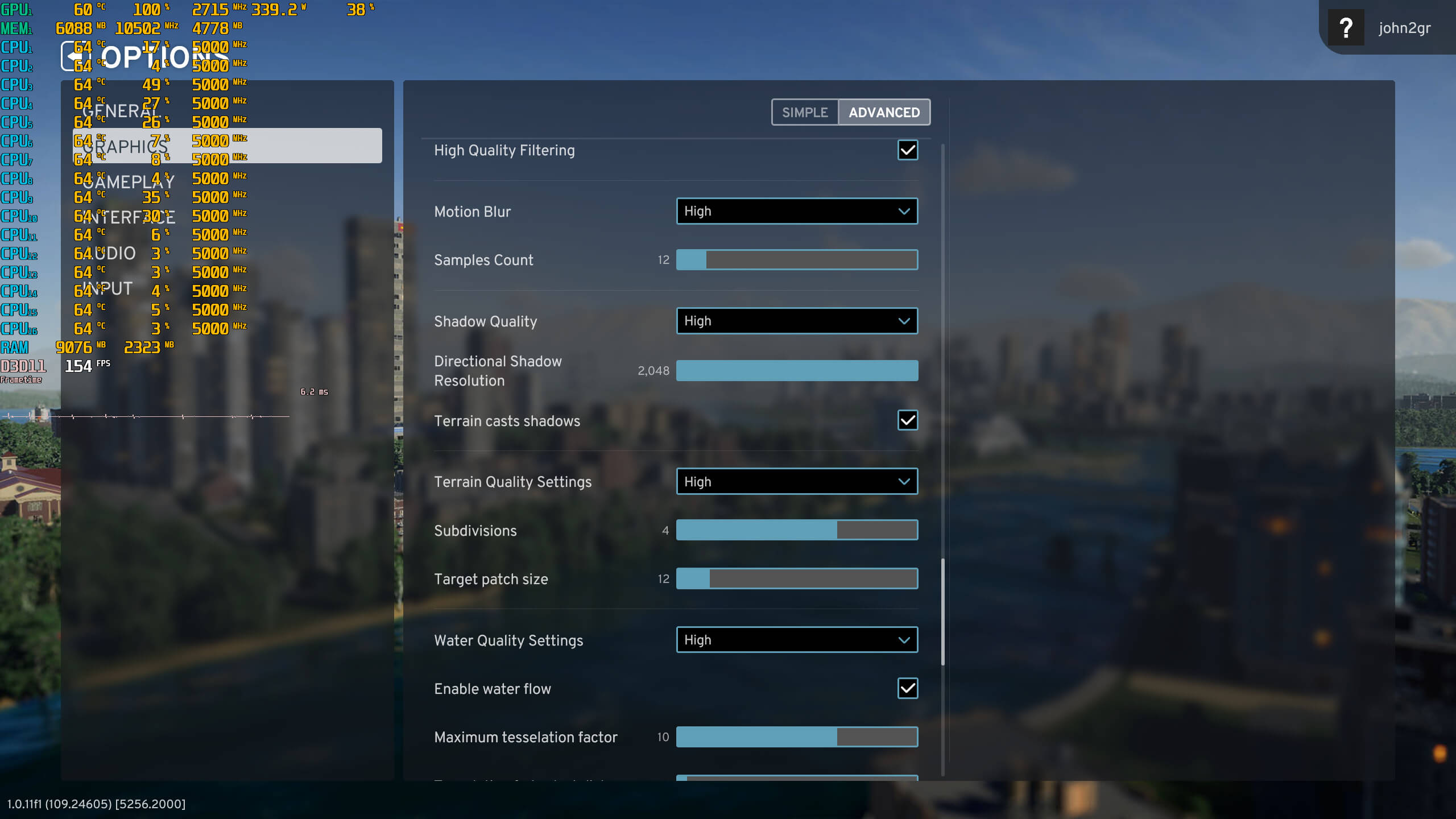Click the Subdivisions slider bar
Image resolution: width=1456 pixels, height=819 pixels.
796,531
